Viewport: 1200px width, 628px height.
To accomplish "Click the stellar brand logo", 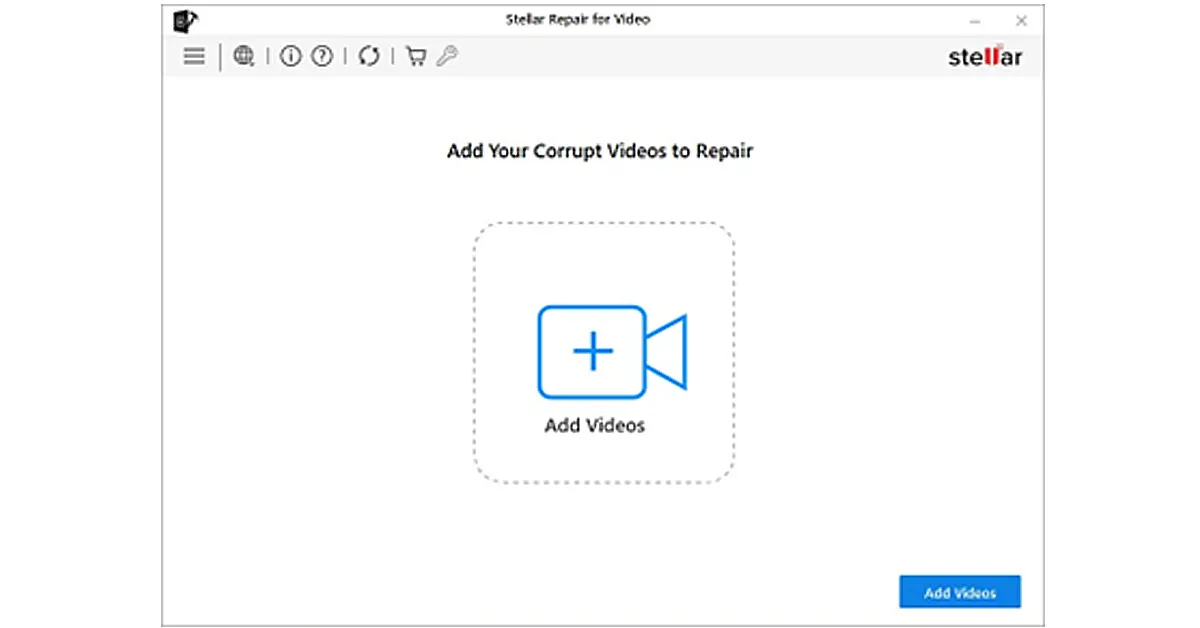I will click(x=984, y=57).
